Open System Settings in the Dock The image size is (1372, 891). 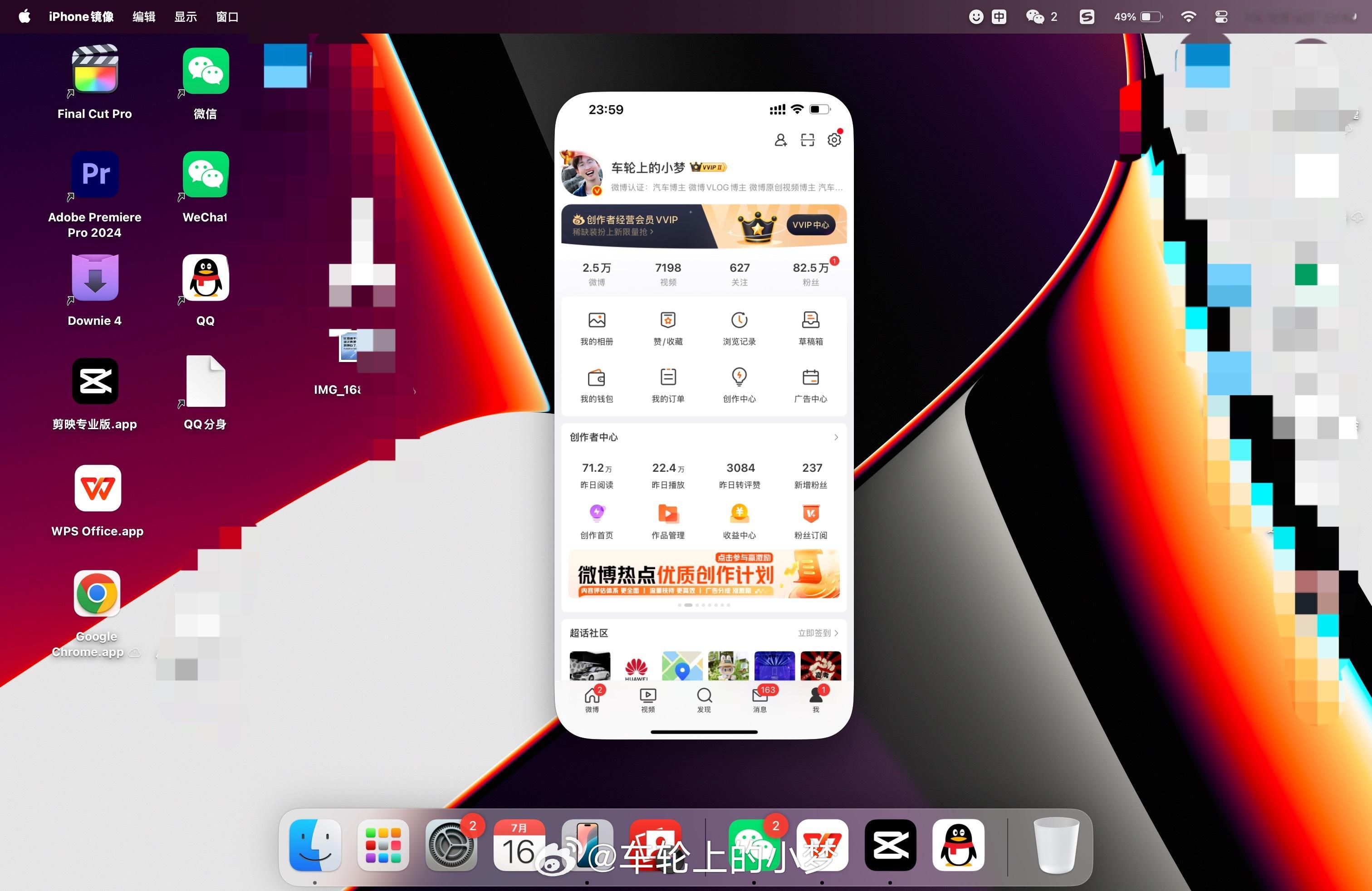[451, 845]
